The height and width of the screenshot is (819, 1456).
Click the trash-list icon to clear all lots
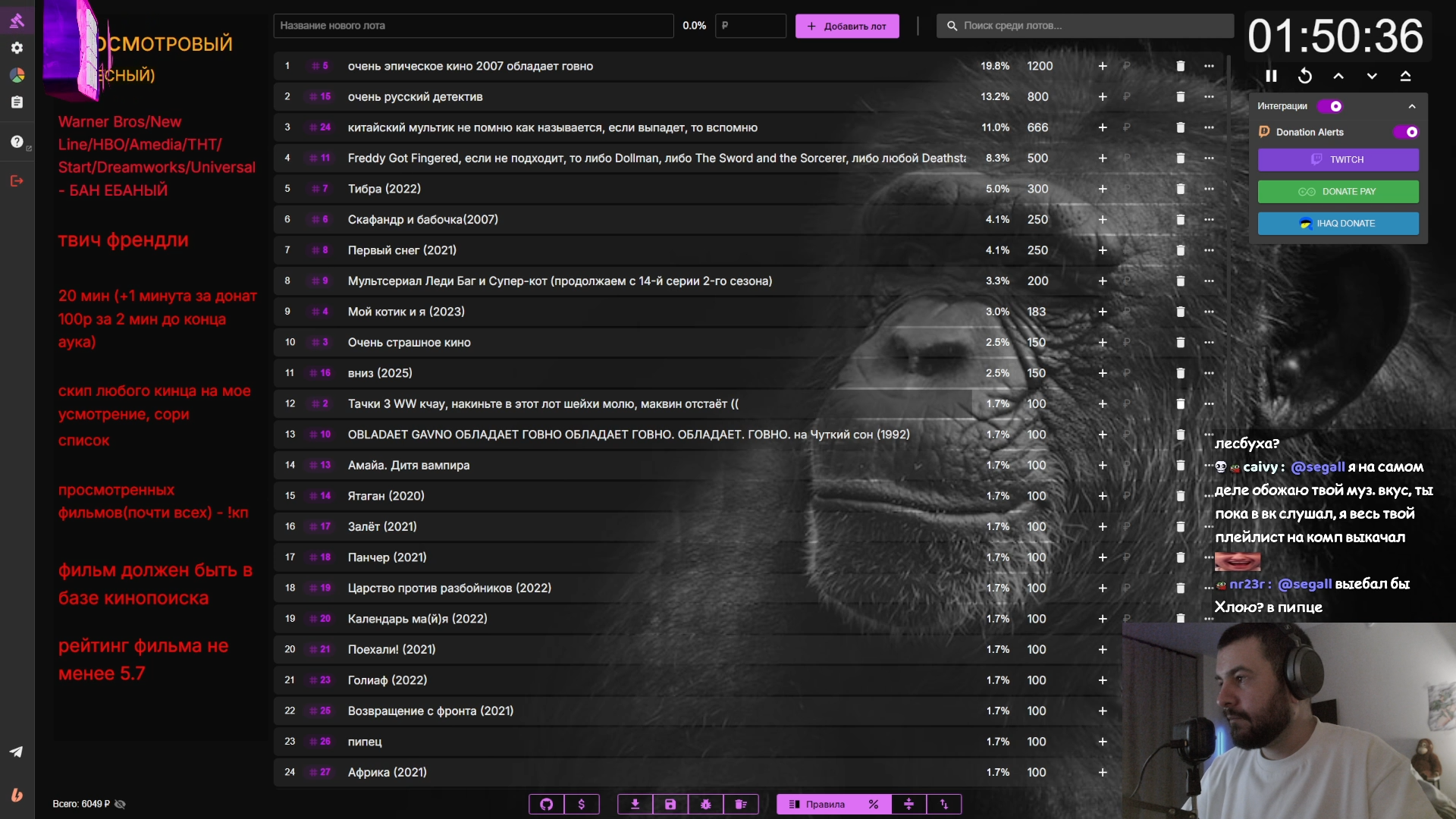click(x=741, y=805)
